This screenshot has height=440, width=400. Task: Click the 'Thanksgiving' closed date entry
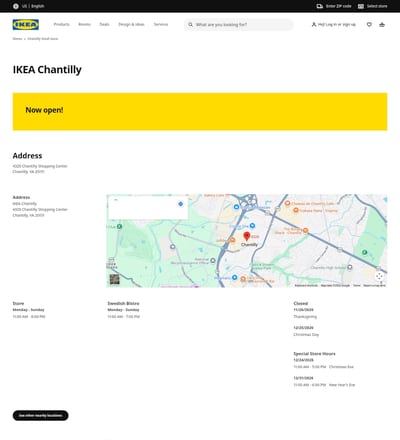305,317
